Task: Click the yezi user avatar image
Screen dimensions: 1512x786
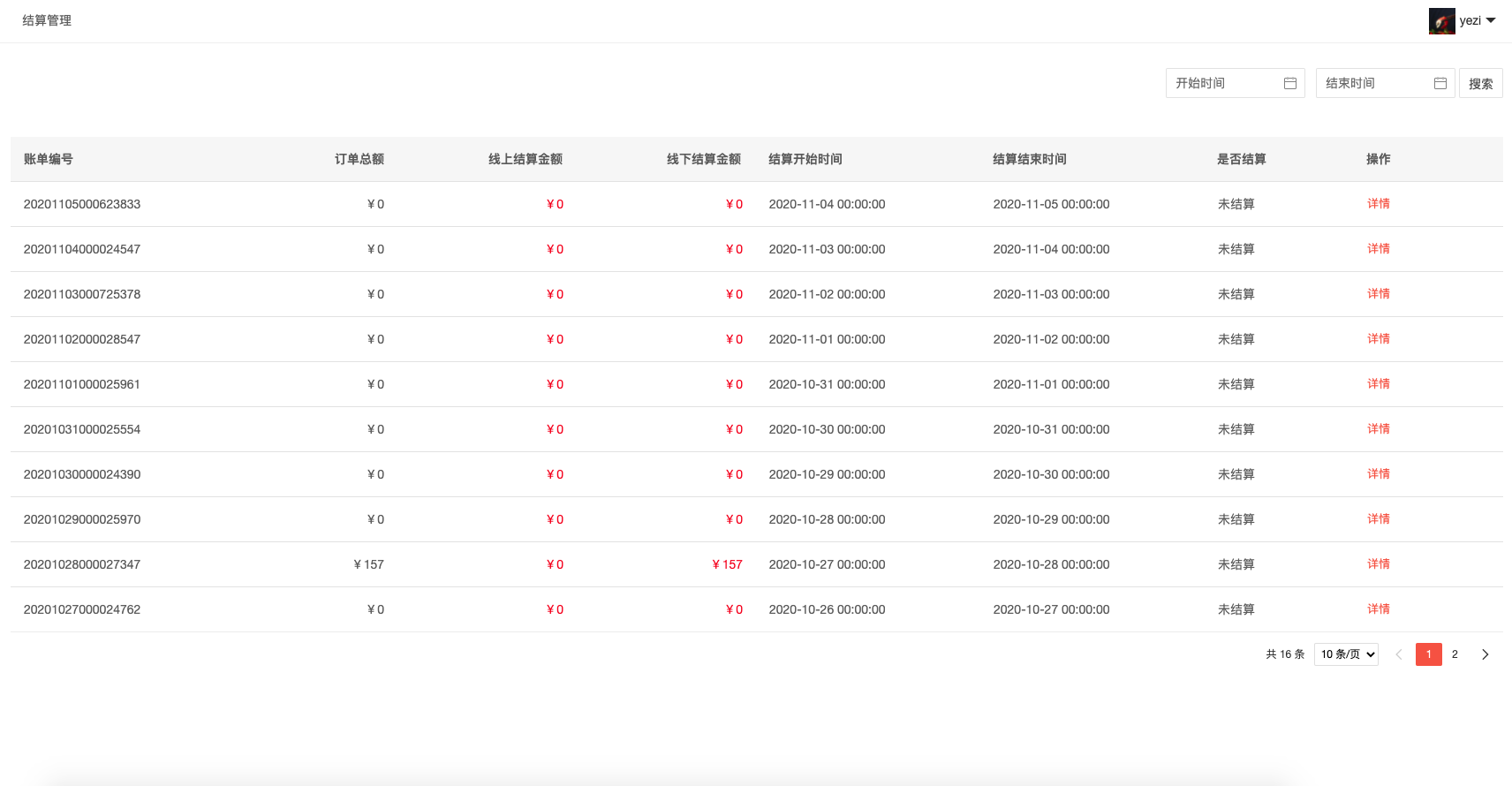Action: coord(1441,21)
